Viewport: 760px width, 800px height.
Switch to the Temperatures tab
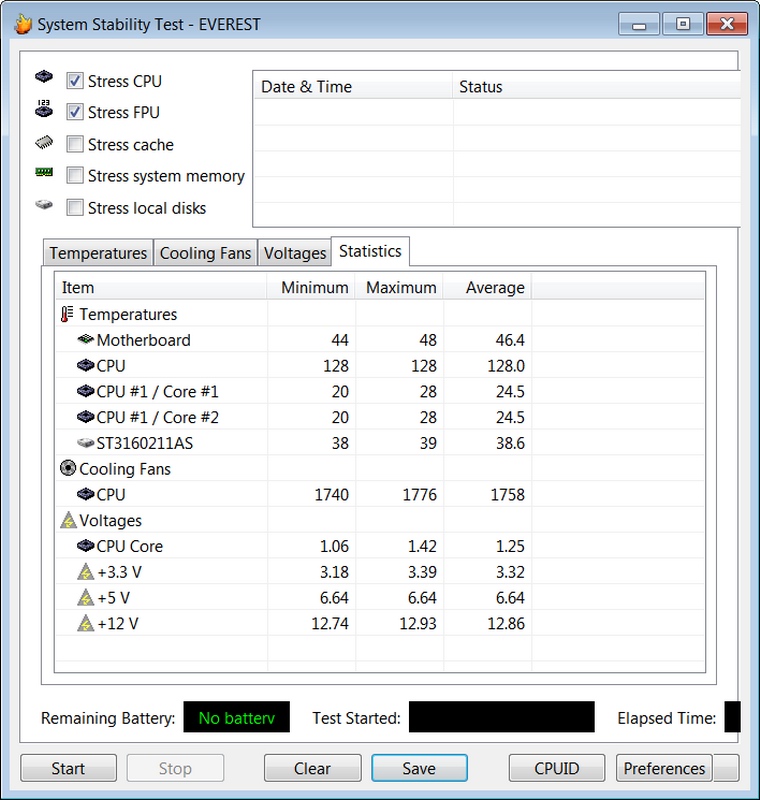(x=98, y=253)
